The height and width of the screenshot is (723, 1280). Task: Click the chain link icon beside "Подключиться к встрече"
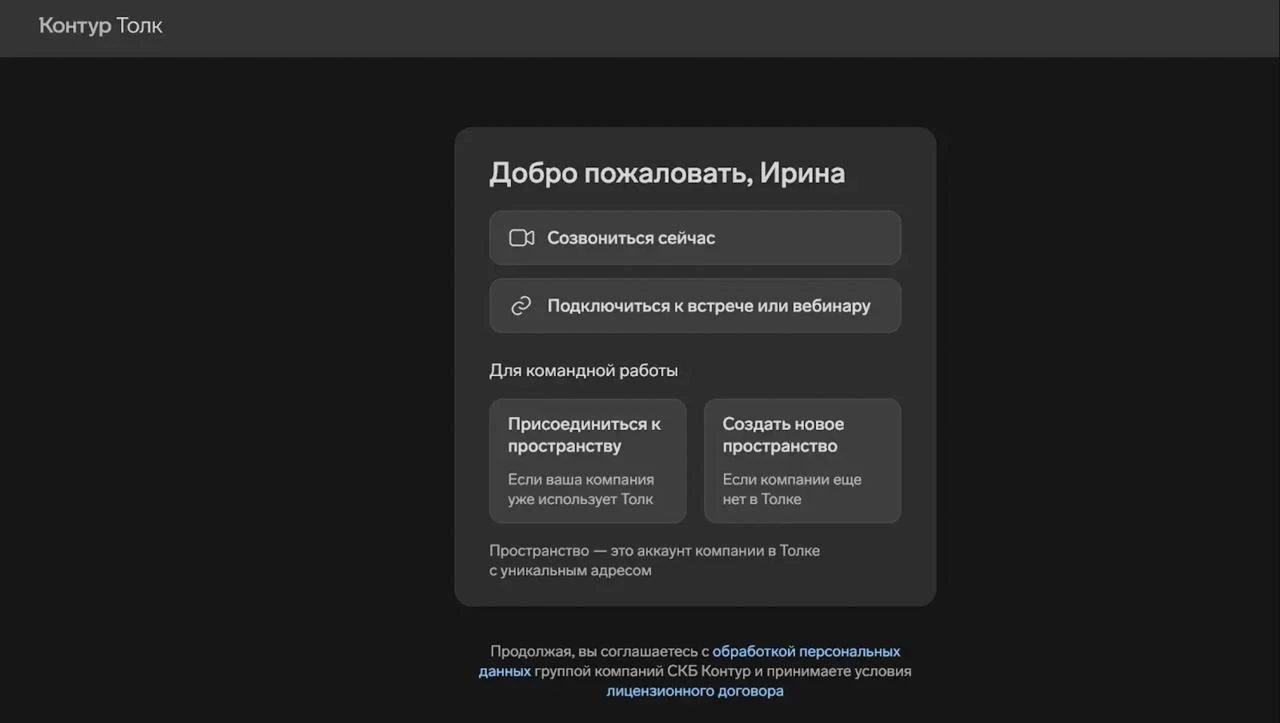pyautogui.click(x=521, y=305)
